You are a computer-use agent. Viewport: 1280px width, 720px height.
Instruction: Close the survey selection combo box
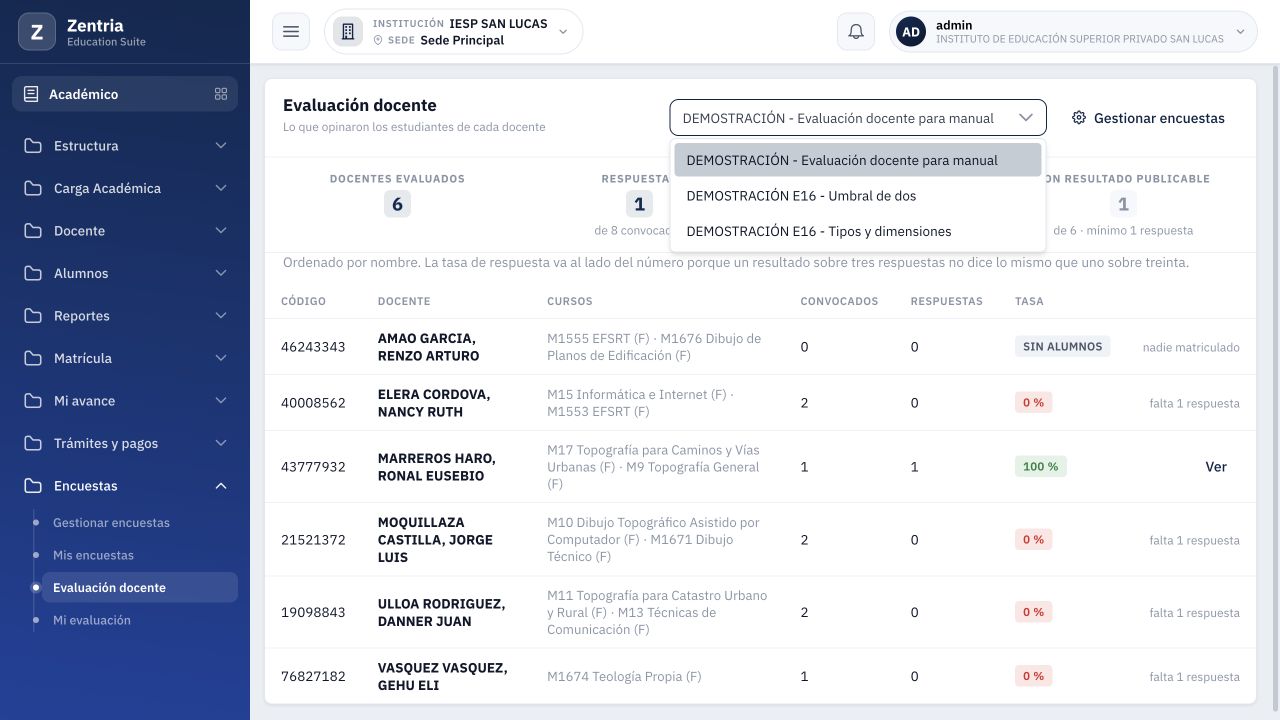pos(858,118)
